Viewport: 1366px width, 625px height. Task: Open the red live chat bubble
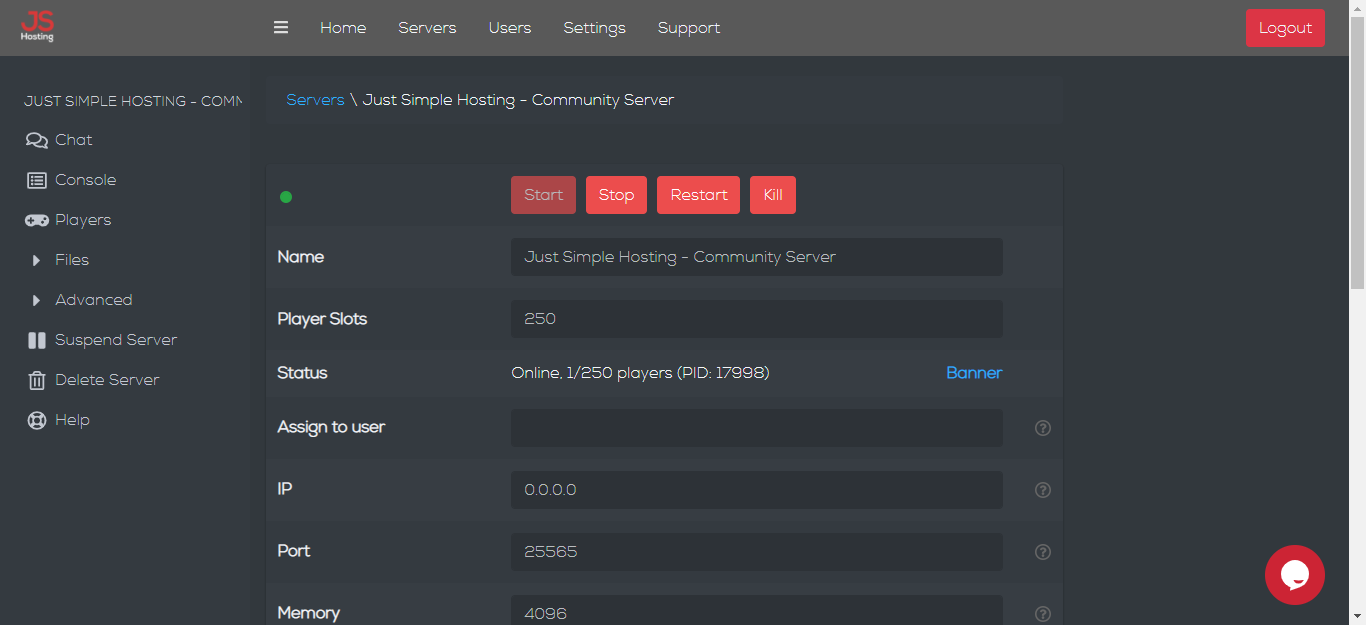[x=1294, y=575]
